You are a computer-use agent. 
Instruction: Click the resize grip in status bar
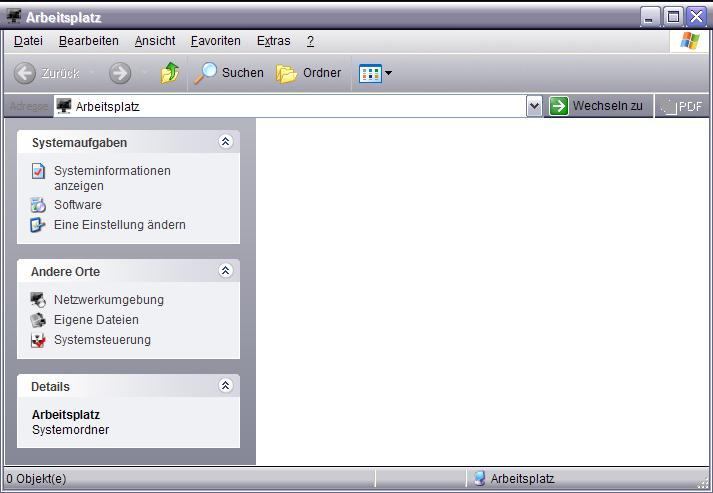(x=703, y=484)
